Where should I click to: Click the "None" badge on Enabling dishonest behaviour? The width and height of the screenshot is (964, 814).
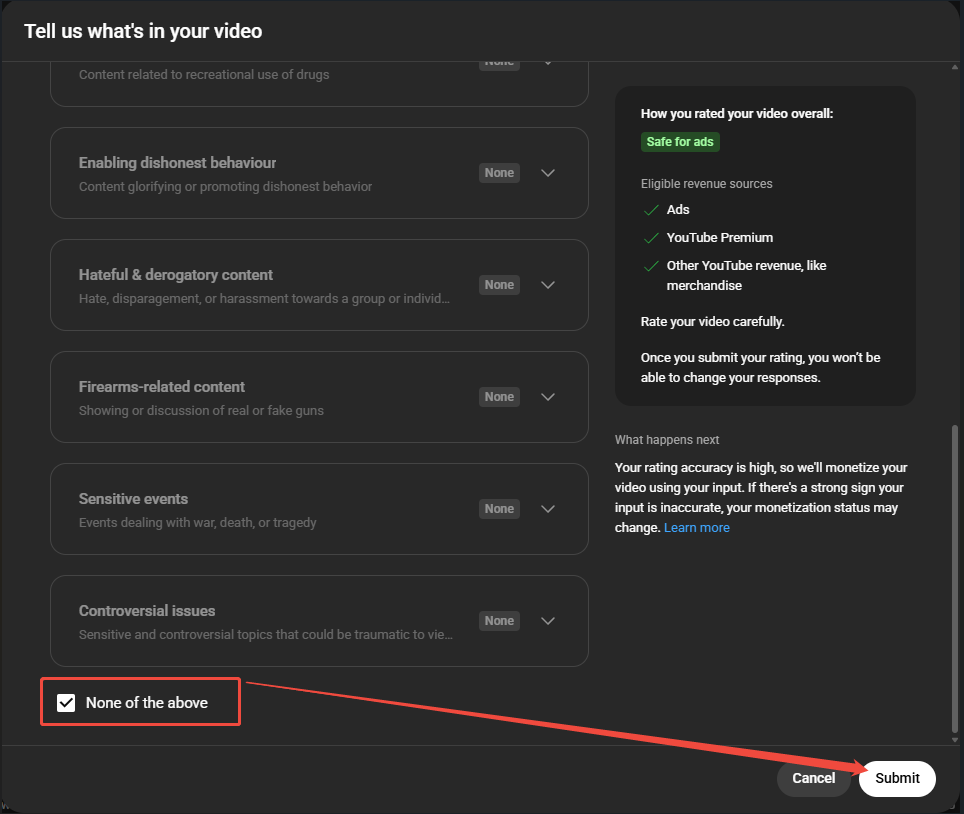coord(499,172)
